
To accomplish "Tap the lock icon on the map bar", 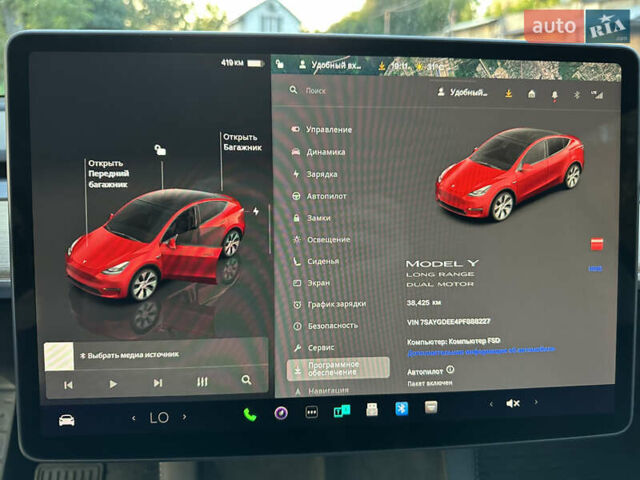I will click(280, 64).
